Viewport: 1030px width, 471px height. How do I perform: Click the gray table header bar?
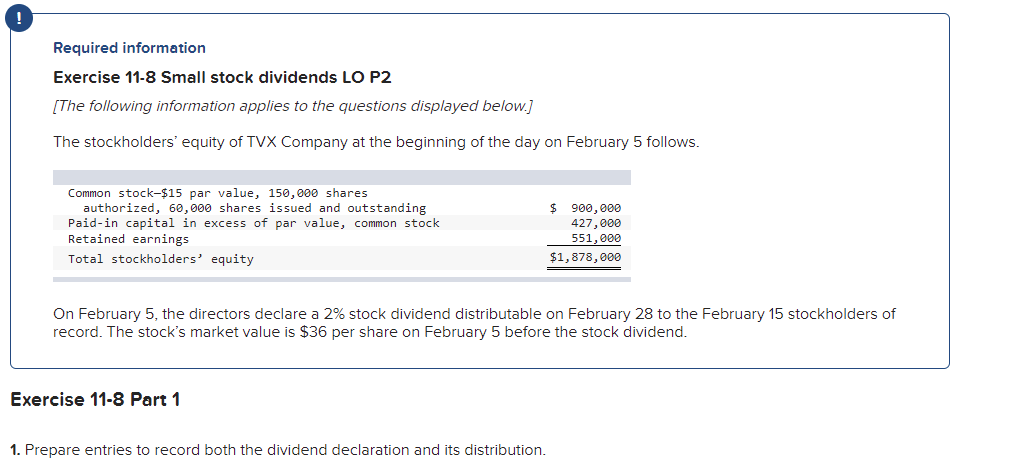click(342, 177)
